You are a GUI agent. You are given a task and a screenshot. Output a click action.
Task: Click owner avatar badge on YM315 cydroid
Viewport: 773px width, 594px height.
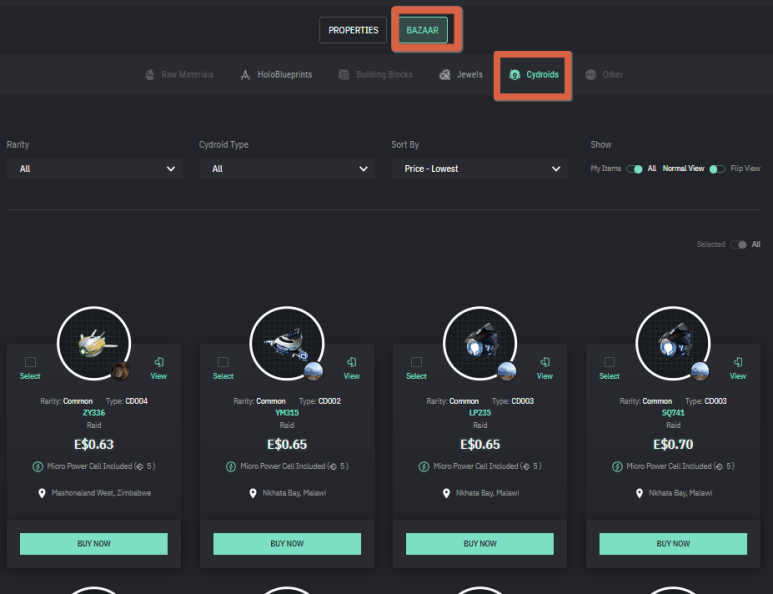point(314,371)
